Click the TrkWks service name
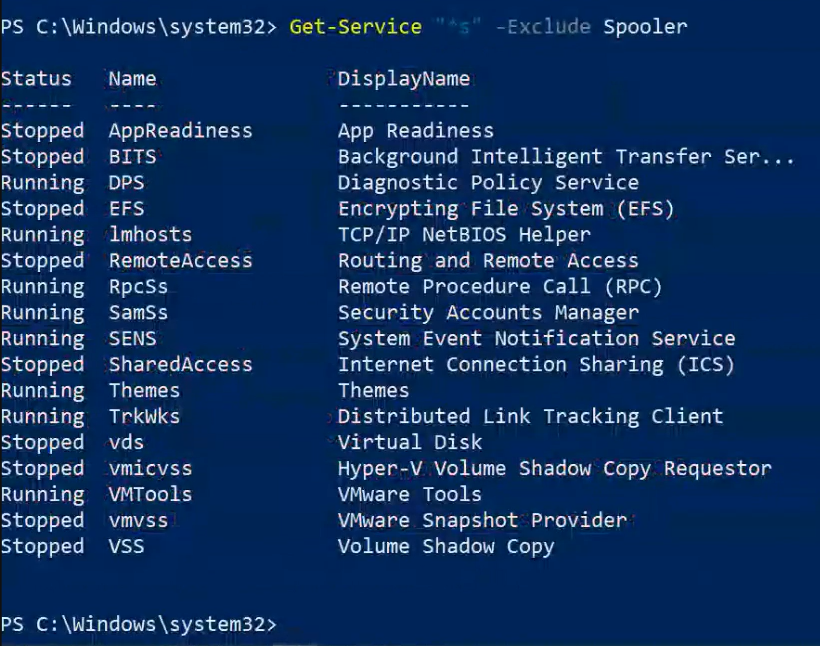This screenshot has width=820, height=646. point(144,417)
